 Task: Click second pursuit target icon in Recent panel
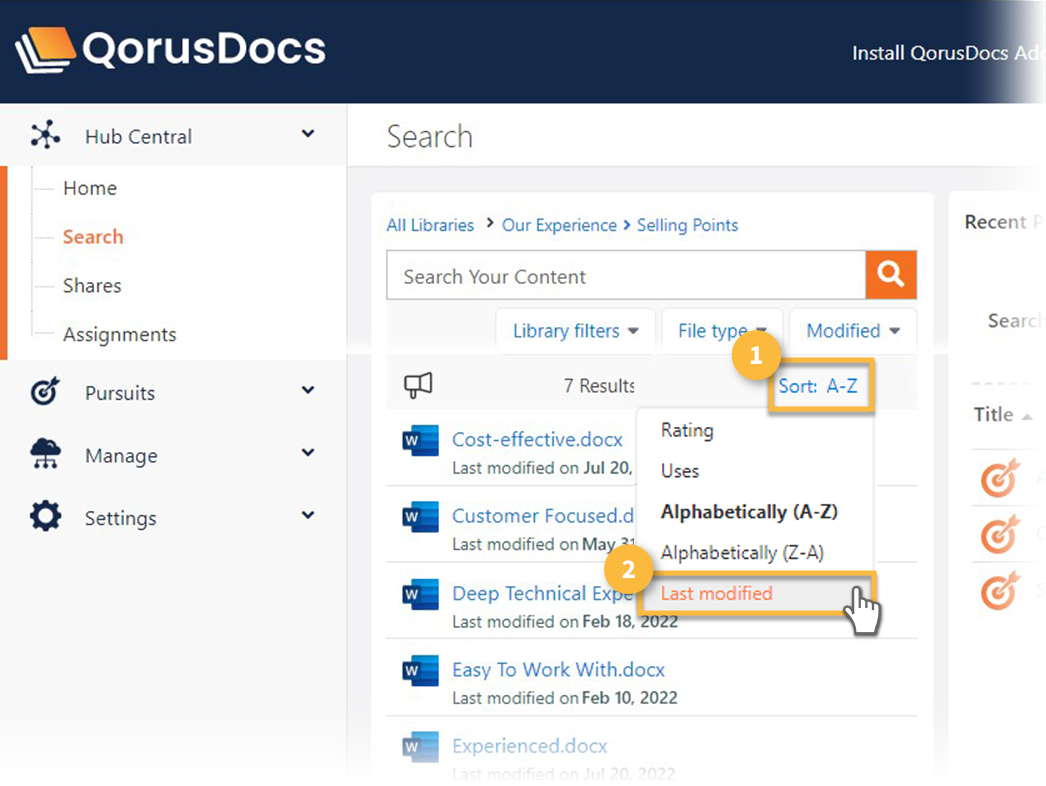pos(1000,534)
